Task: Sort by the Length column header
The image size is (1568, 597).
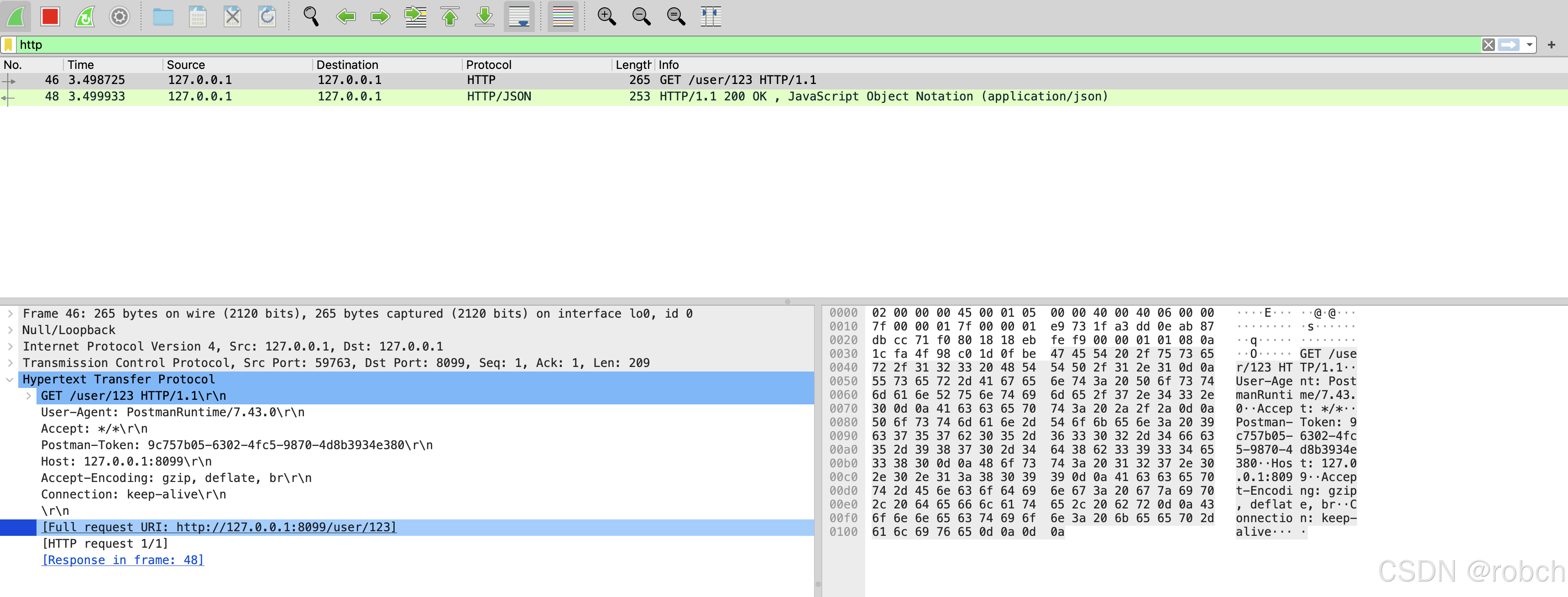Action: point(634,64)
